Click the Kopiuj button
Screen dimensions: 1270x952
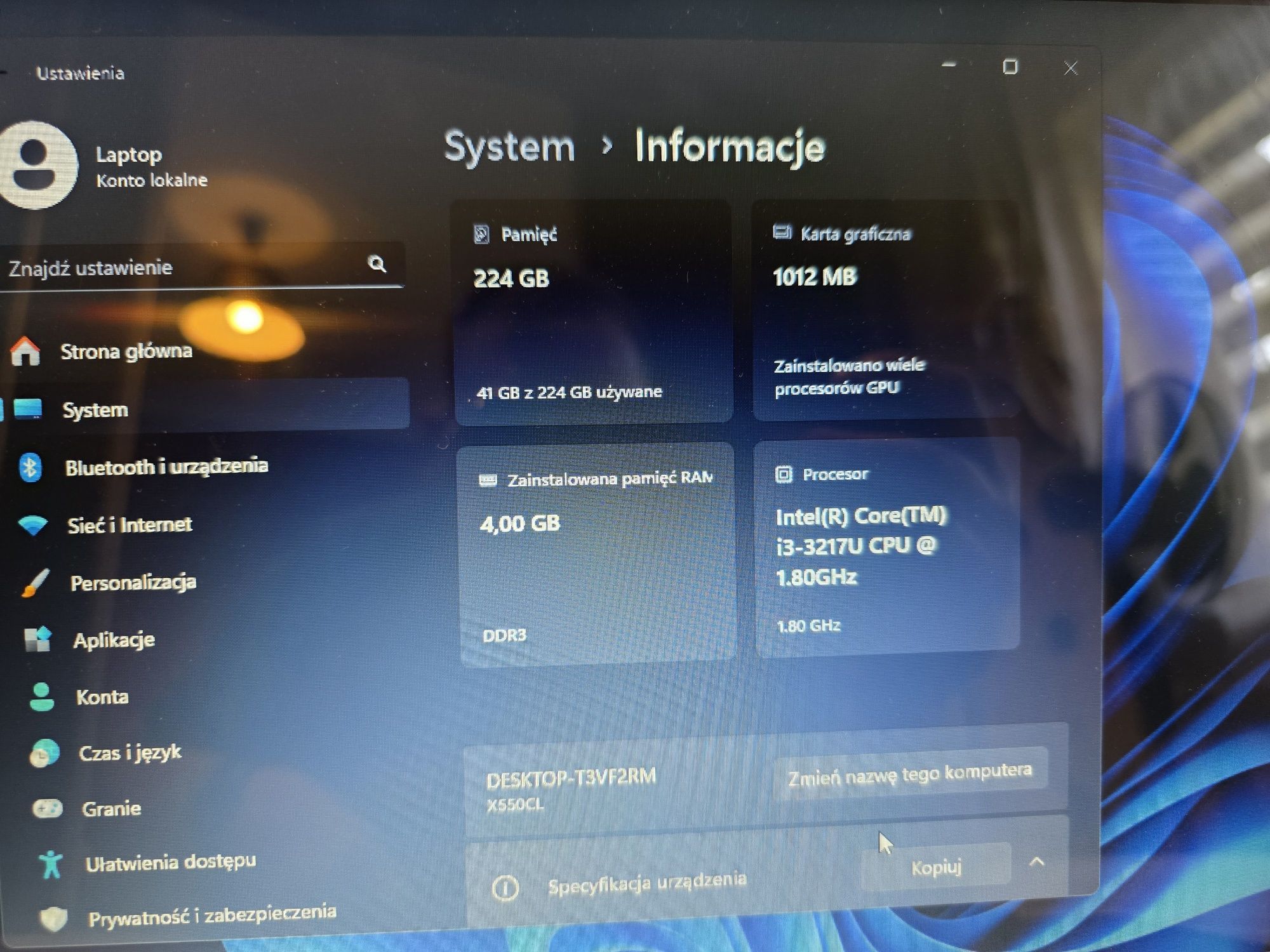coord(936,866)
